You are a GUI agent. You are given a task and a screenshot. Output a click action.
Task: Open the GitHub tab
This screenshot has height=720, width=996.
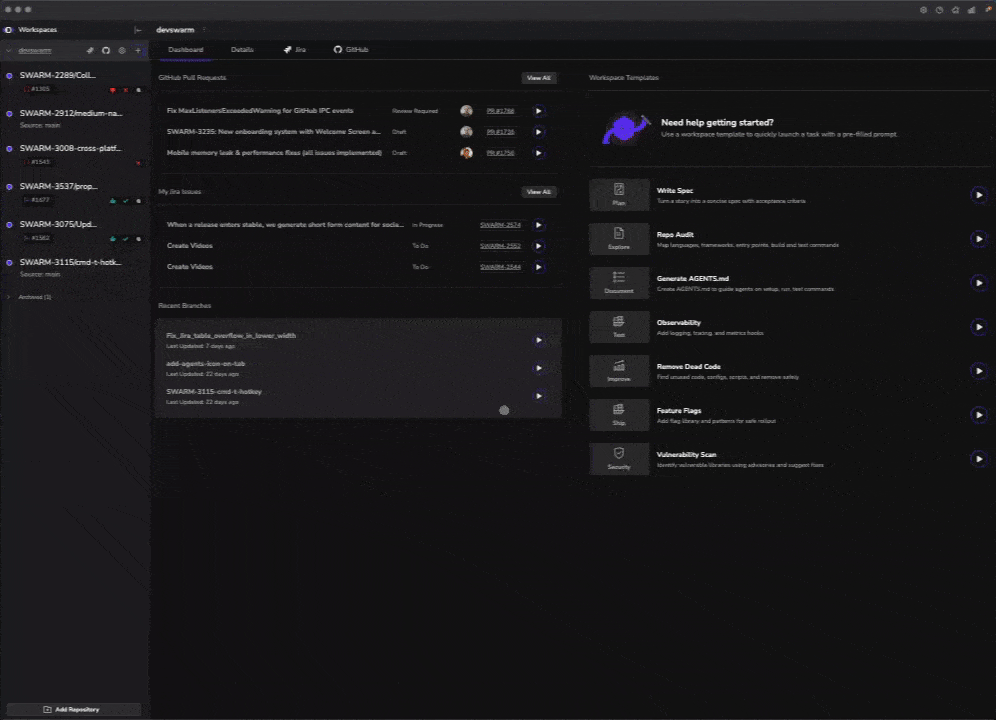coord(351,50)
